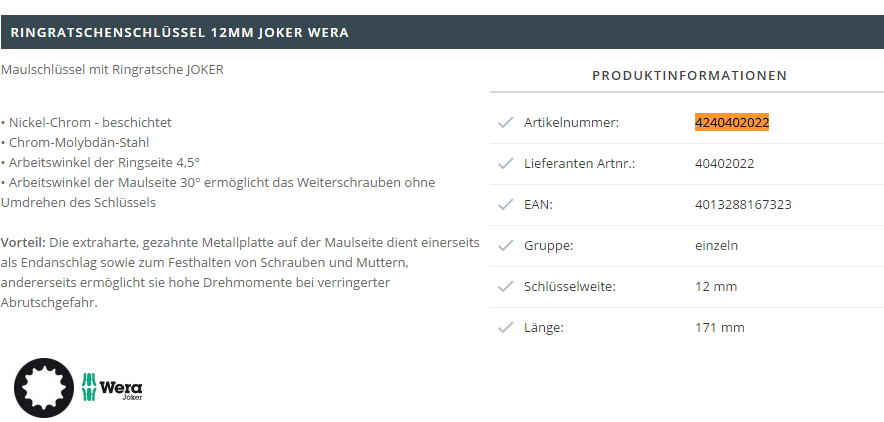Click the checkmark beside Schlüsselweite
This screenshot has height=422, width=884.
pyautogui.click(x=506, y=287)
